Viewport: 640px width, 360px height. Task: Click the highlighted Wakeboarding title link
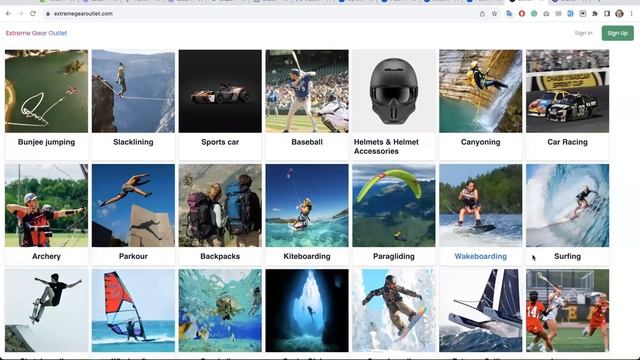pyautogui.click(x=480, y=256)
